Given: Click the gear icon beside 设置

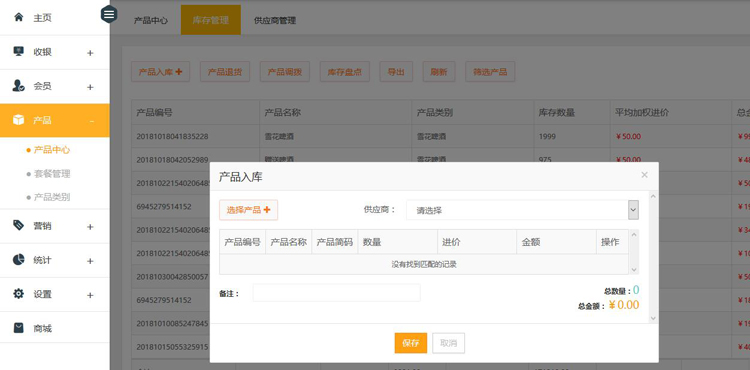Looking at the screenshot, I should tap(19, 294).
